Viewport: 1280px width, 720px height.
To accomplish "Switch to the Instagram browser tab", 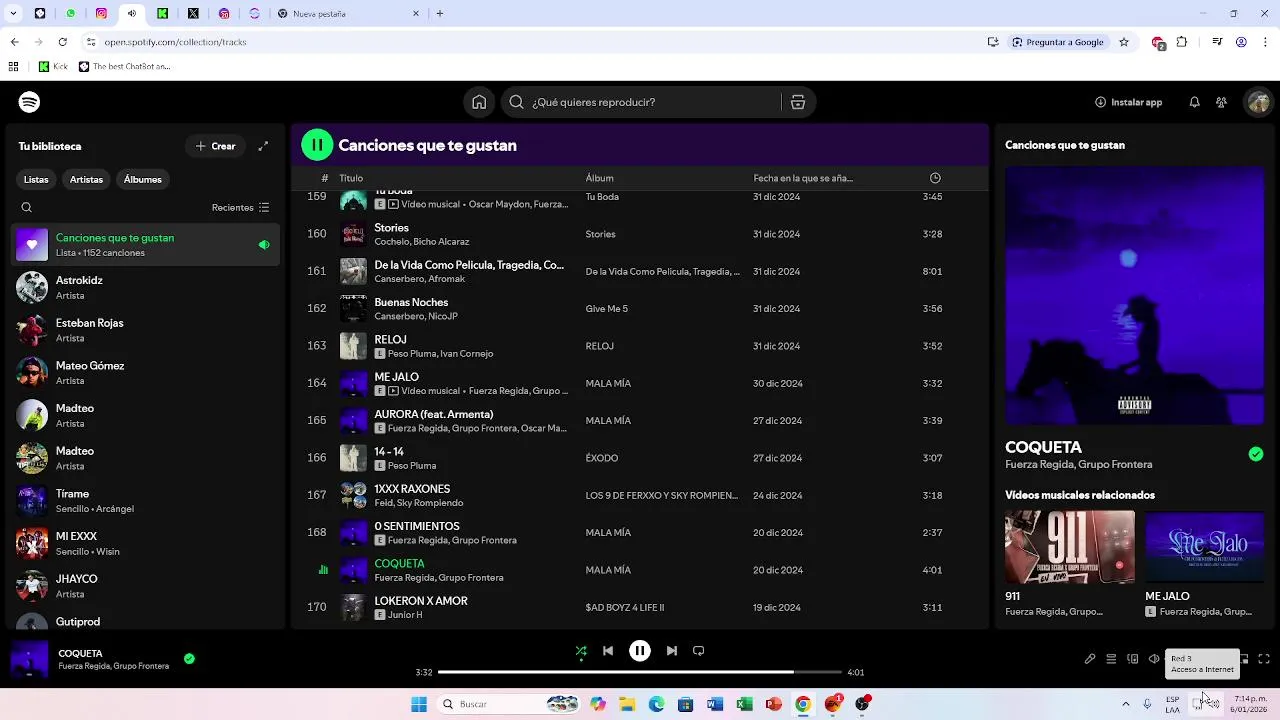I will [x=101, y=14].
